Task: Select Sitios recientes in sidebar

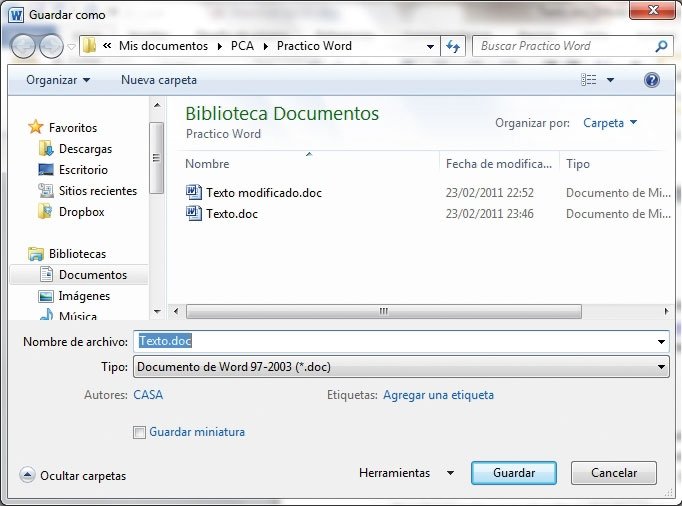Action: 98,191
